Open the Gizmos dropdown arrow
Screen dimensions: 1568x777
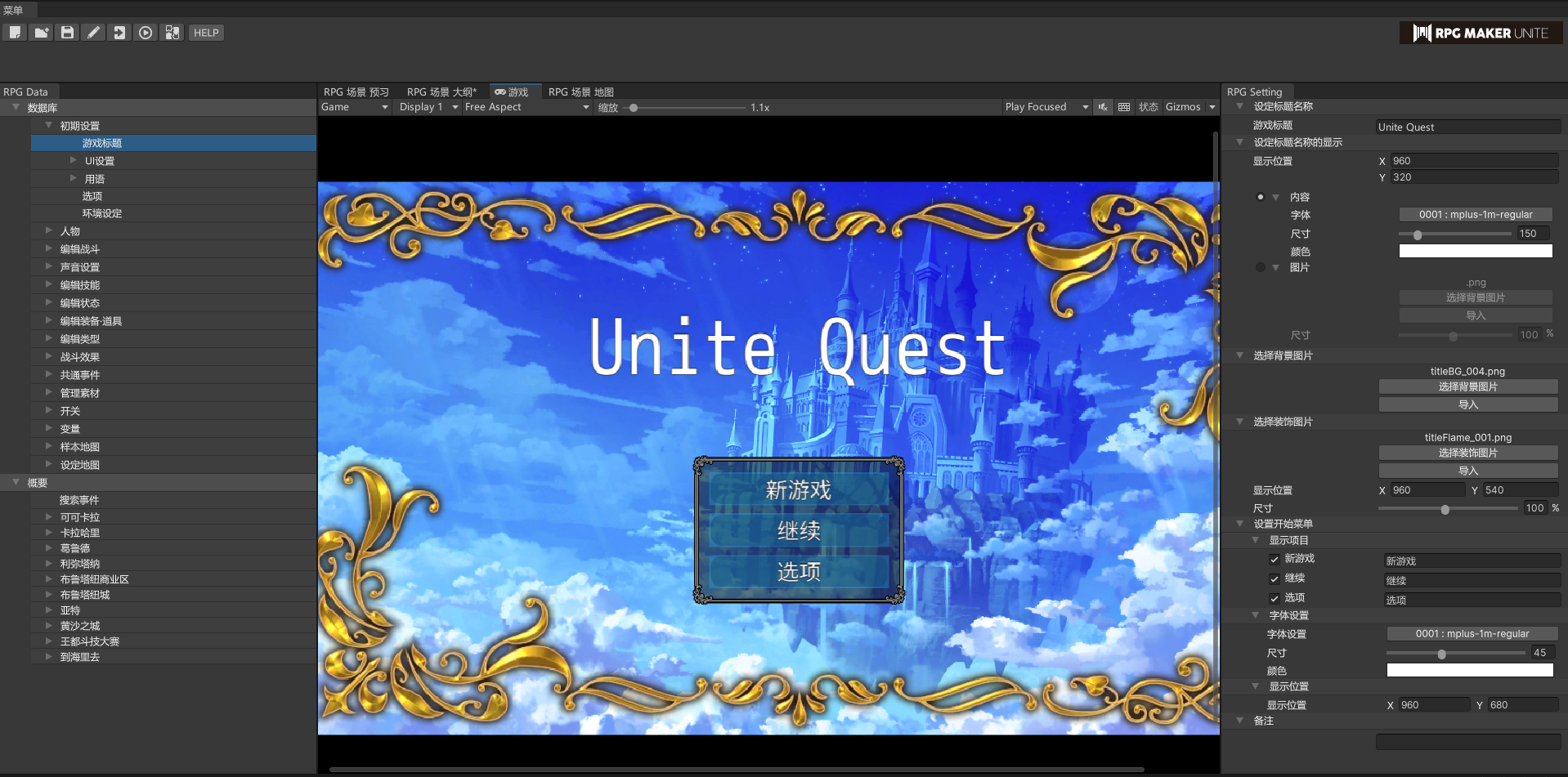tap(1212, 107)
